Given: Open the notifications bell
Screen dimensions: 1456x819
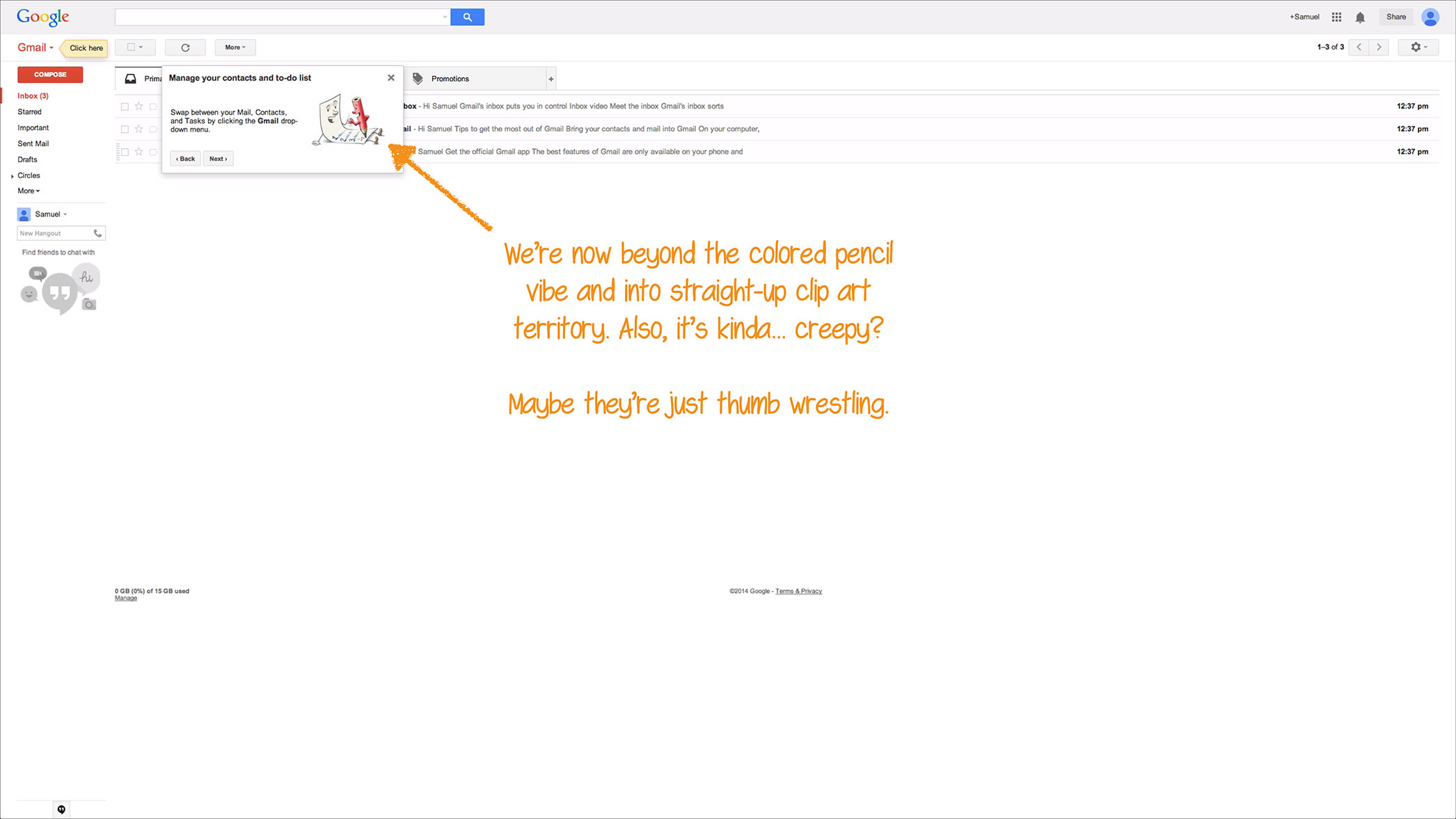Looking at the screenshot, I should coord(1360,17).
